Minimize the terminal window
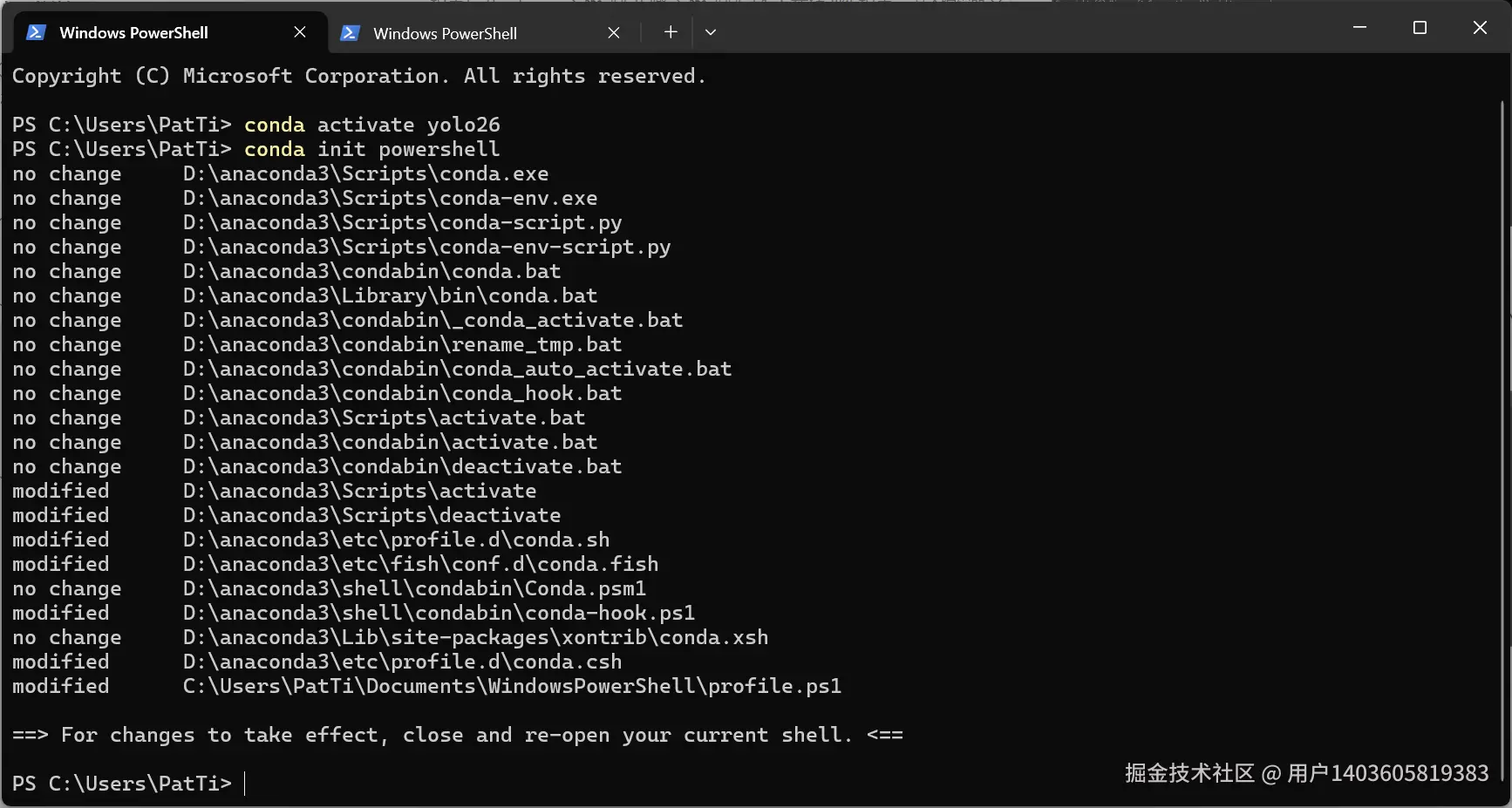 1359,28
